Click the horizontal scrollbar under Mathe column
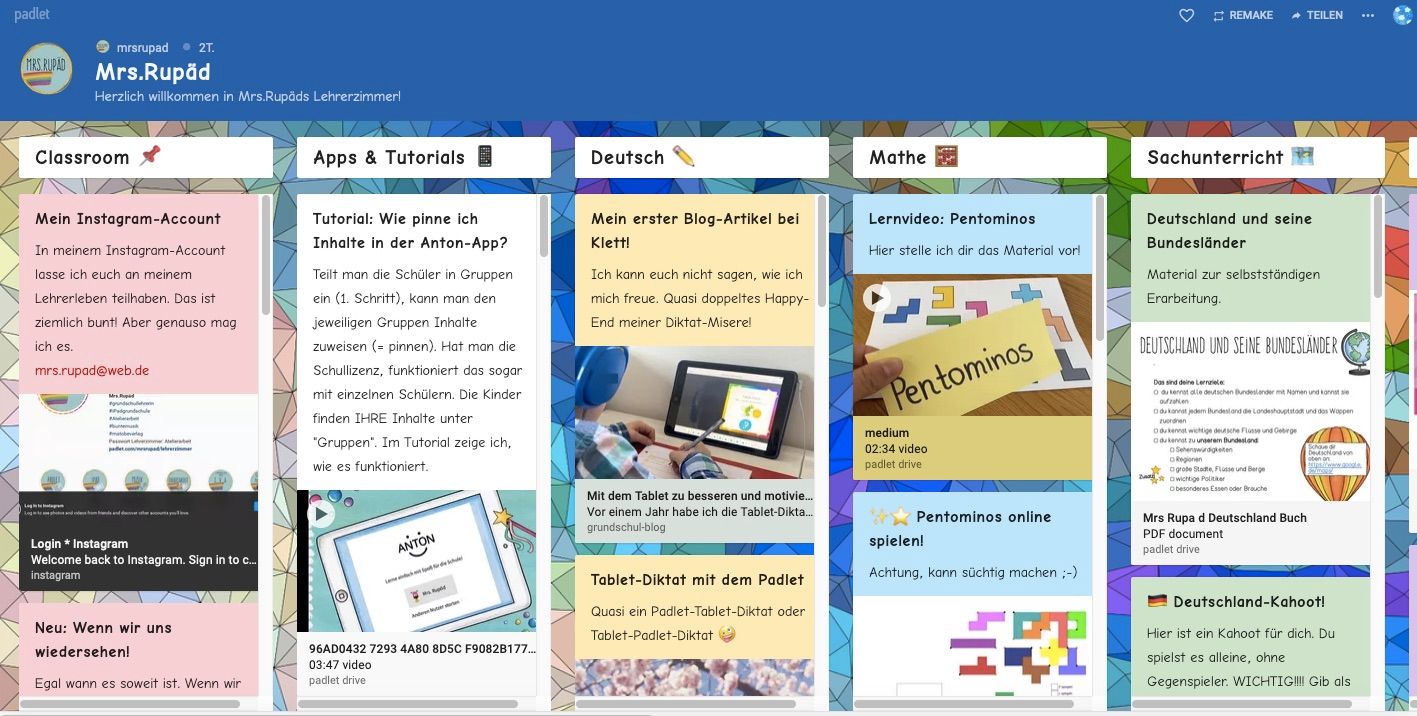Screen dimensions: 1417x716 click(x=964, y=704)
